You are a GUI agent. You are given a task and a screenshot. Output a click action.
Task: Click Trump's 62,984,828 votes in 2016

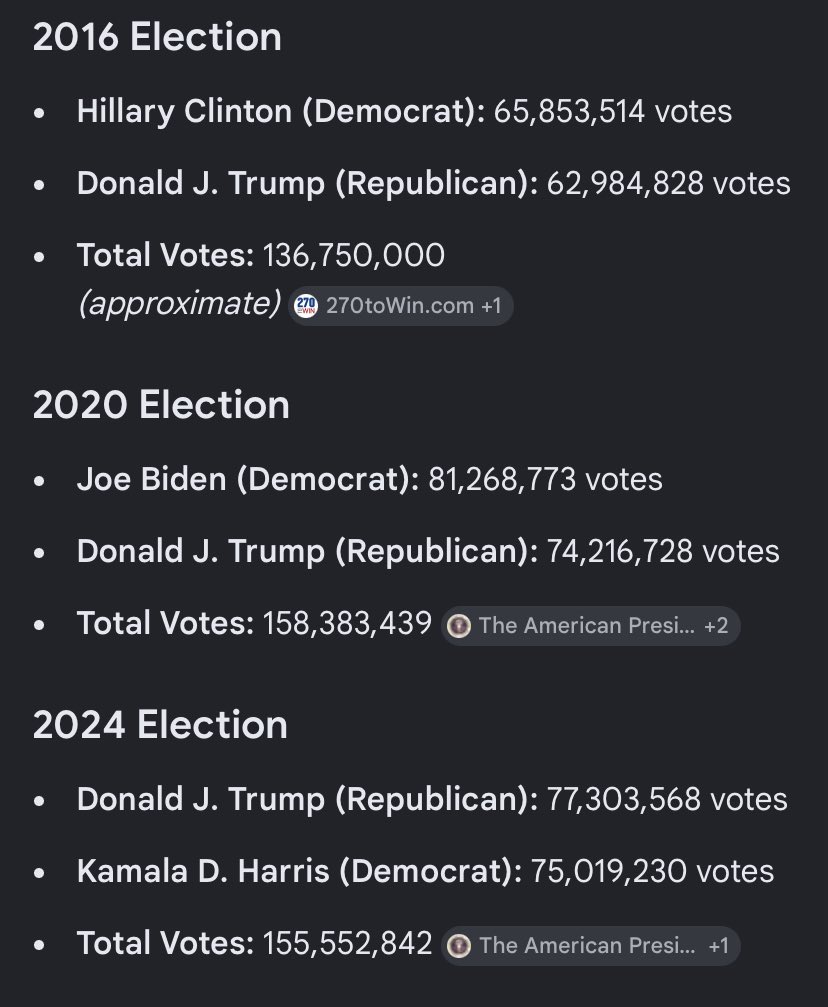[x=669, y=183]
